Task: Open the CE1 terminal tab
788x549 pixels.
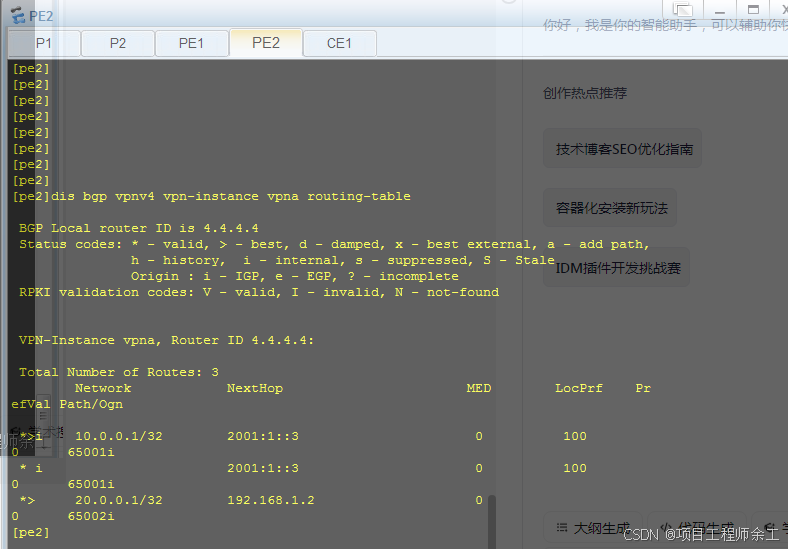Action: click(x=339, y=43)
